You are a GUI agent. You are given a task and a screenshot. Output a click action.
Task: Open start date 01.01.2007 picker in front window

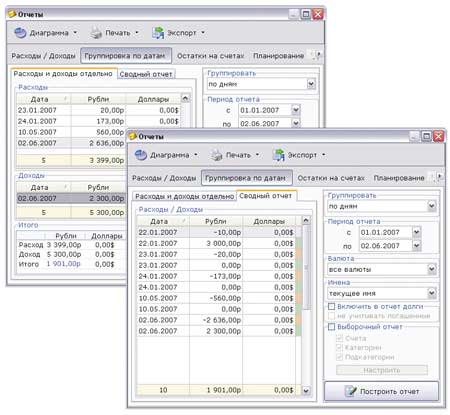tap(416, 232)
